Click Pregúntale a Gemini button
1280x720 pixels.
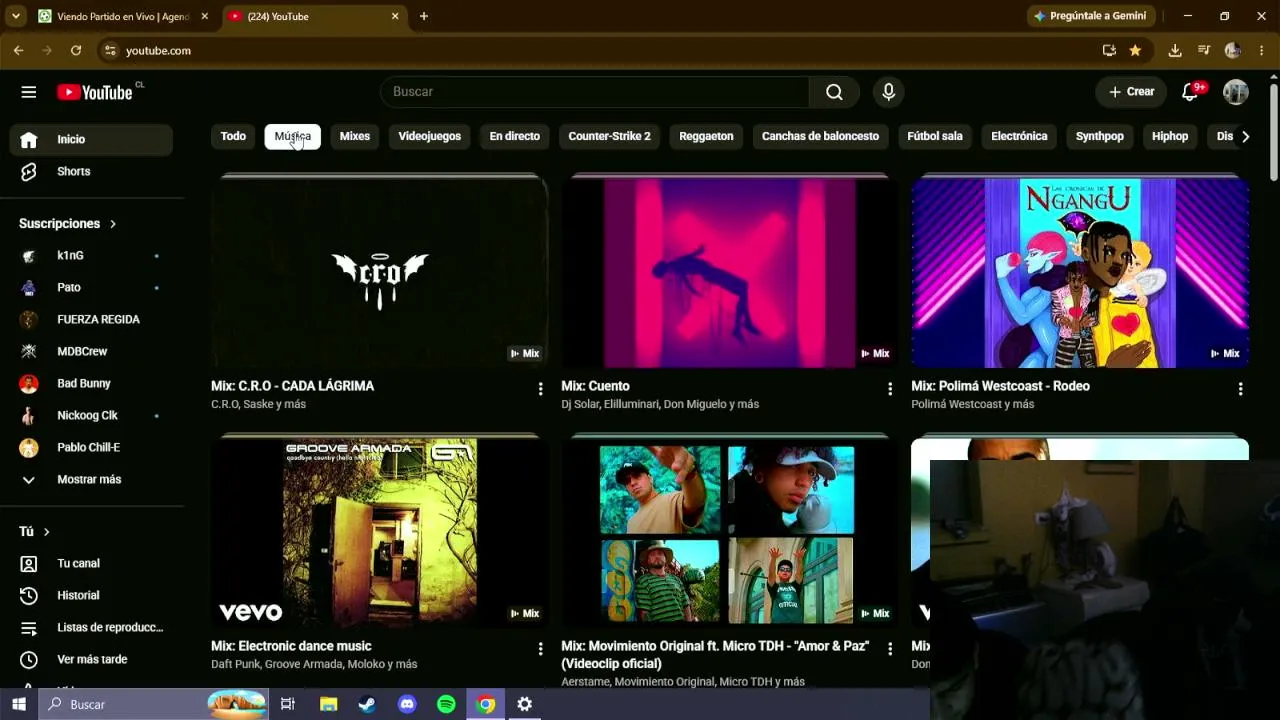[x=1091, y=16]
